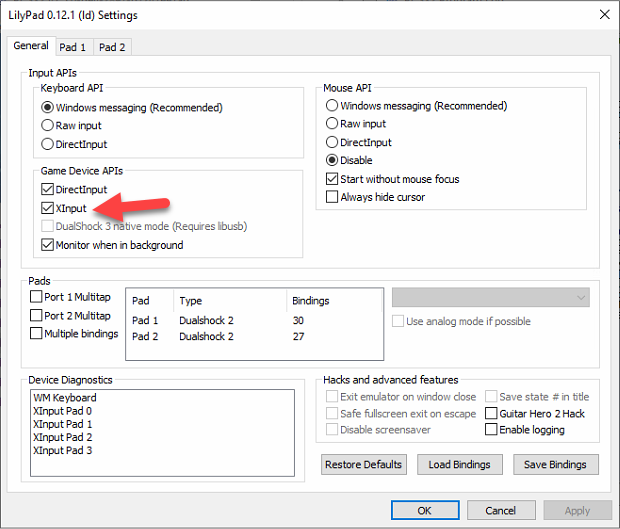Open the Pad 2 tab
This screenshot has height=529, width=620.
112,47
